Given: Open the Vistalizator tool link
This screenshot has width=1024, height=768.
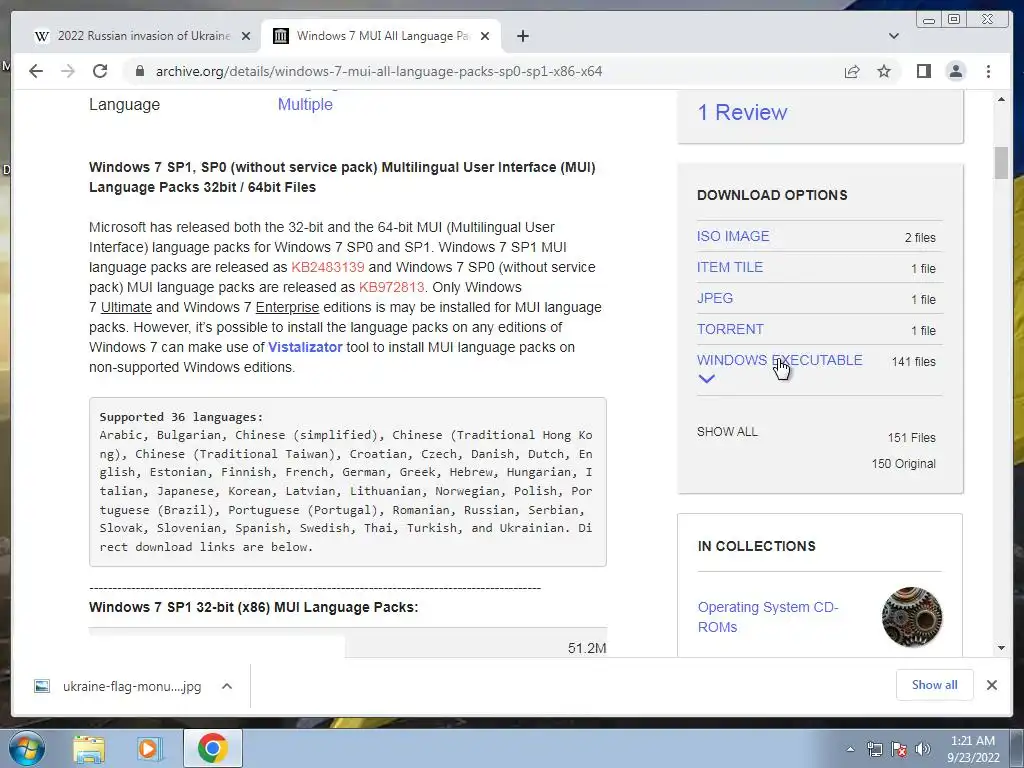Looking at the screenshot, I should tap(305, 347).
